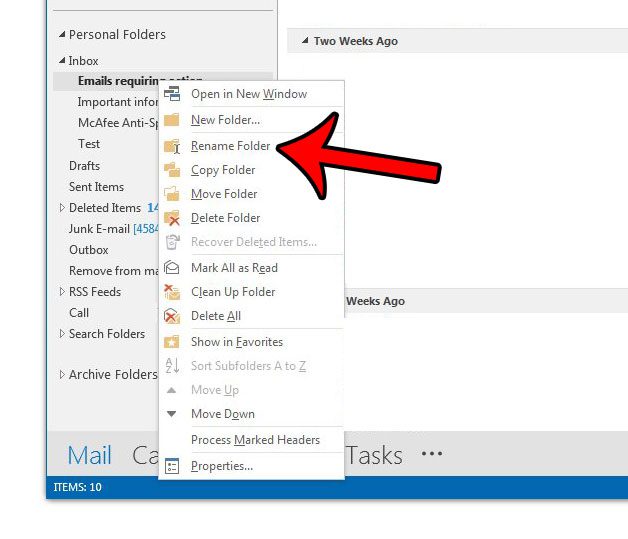Choose Rename Folder from context menu

pos(230,146)
